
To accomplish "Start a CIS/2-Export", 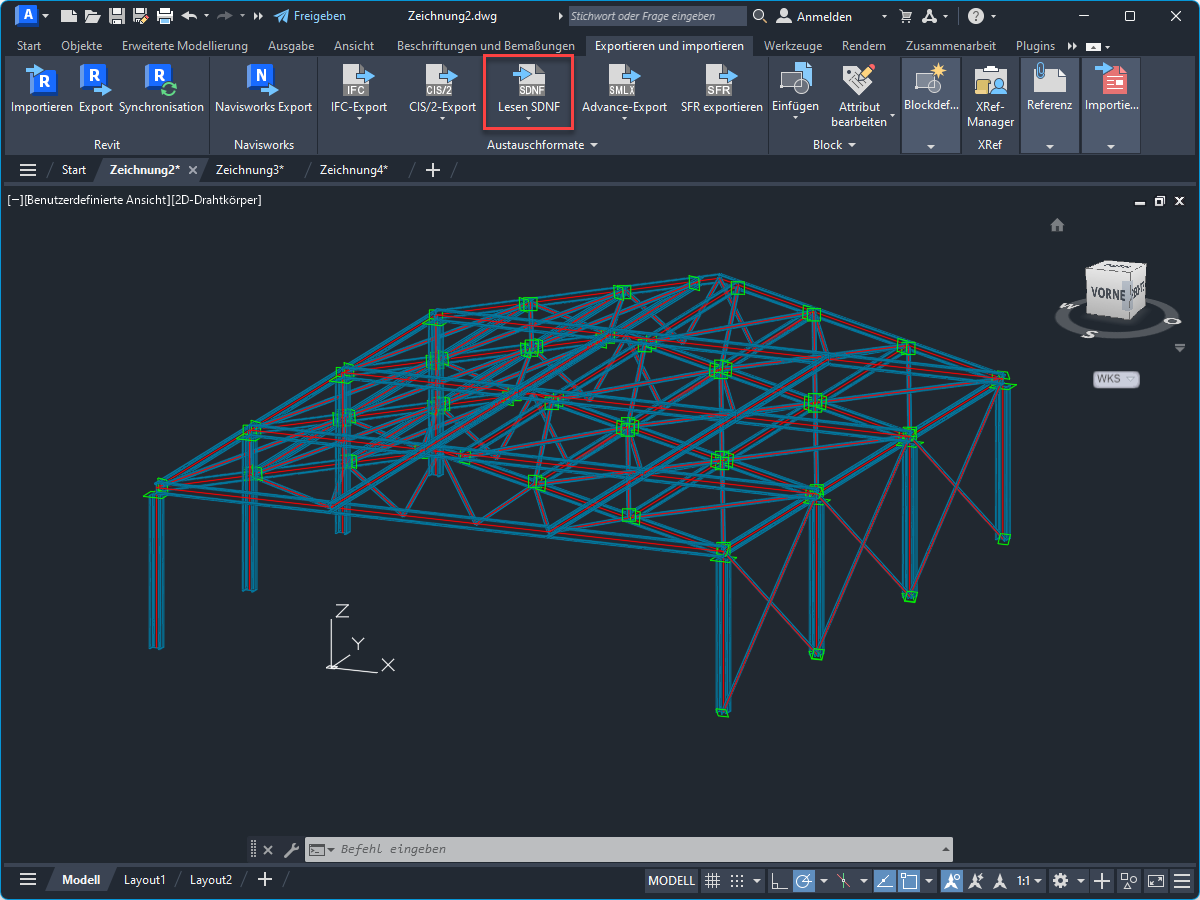I will [442, 88].
